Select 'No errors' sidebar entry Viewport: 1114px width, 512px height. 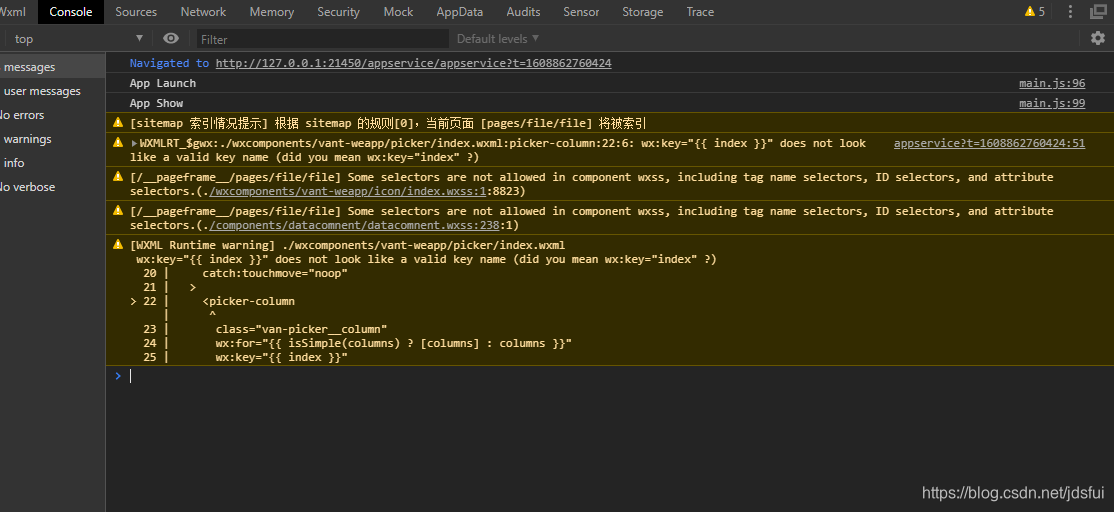(53, 115)
